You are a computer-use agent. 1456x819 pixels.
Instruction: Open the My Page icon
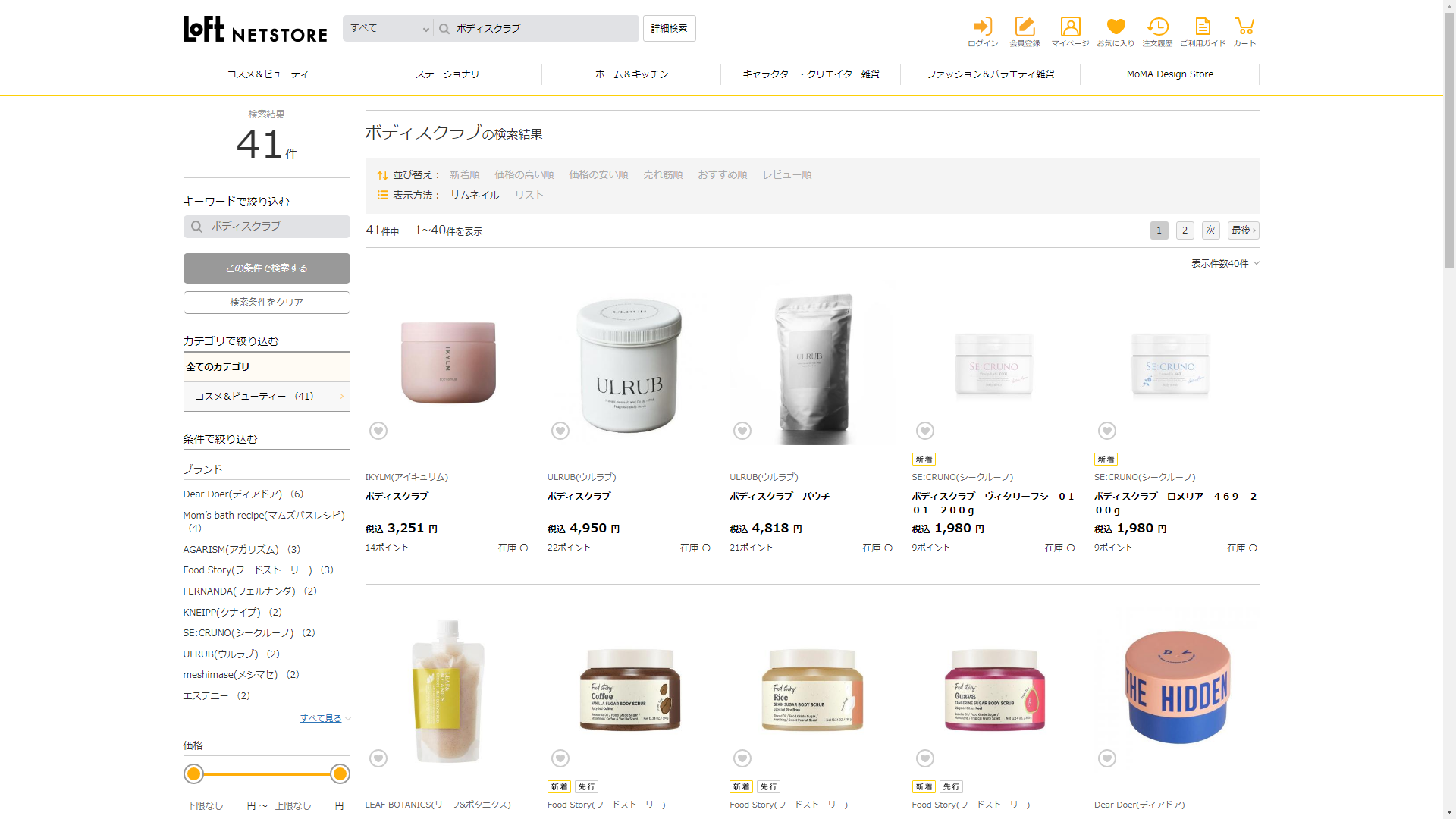point(1070,32)
